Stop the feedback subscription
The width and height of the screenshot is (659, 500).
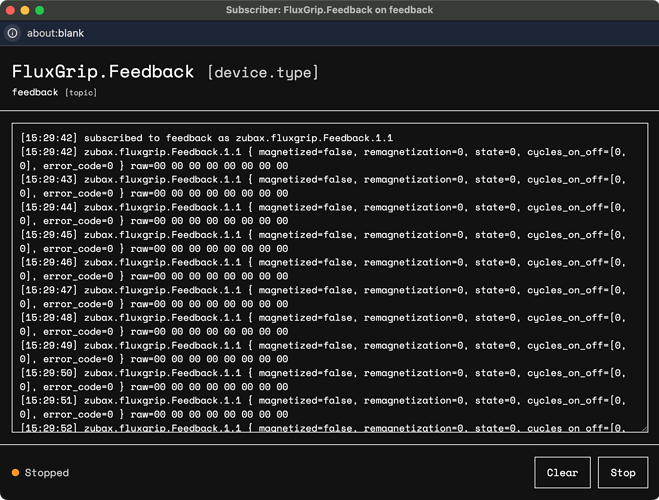[x=623, y=473]
